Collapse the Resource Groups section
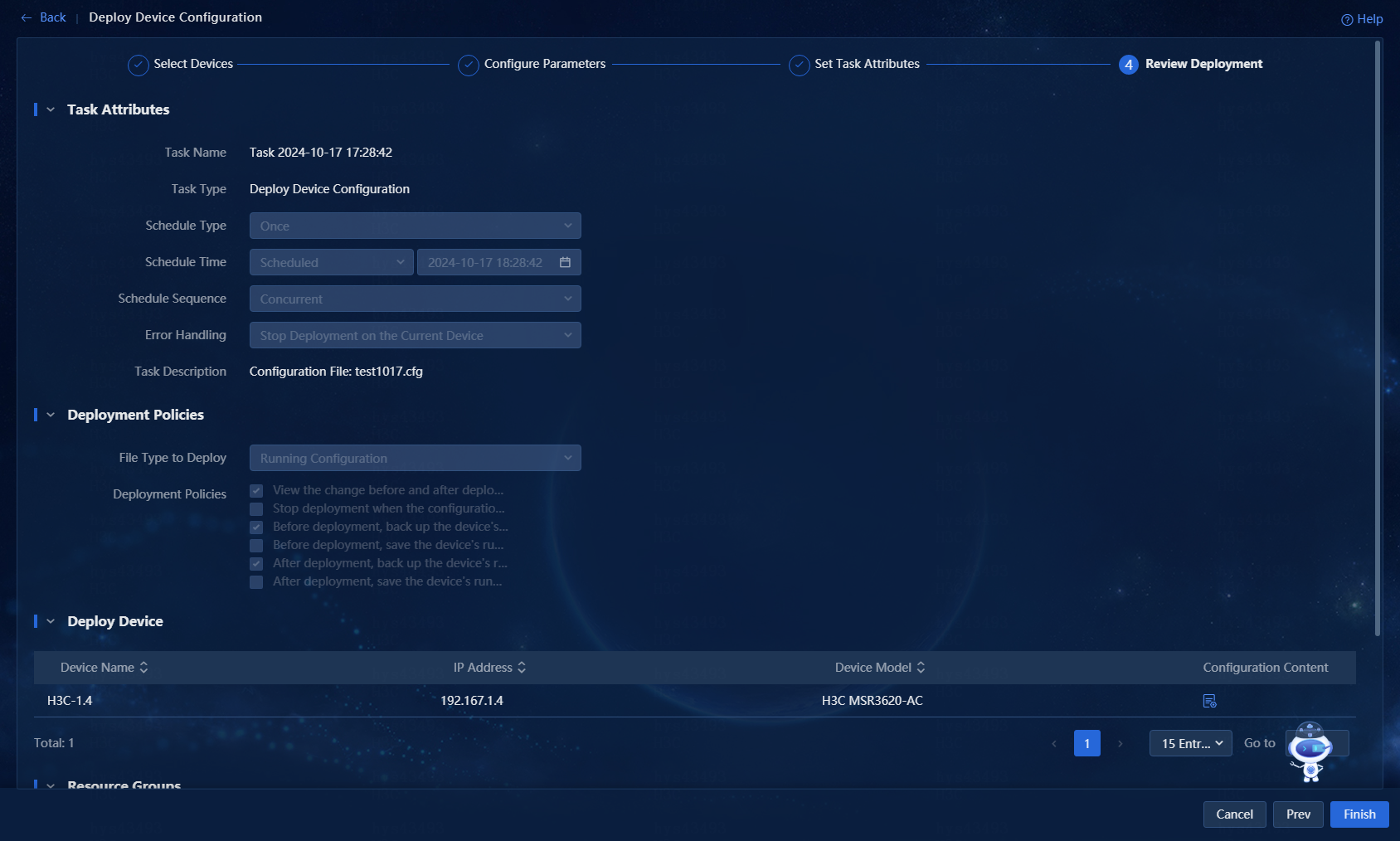The image size is (1400, 841). coord(51,785)
